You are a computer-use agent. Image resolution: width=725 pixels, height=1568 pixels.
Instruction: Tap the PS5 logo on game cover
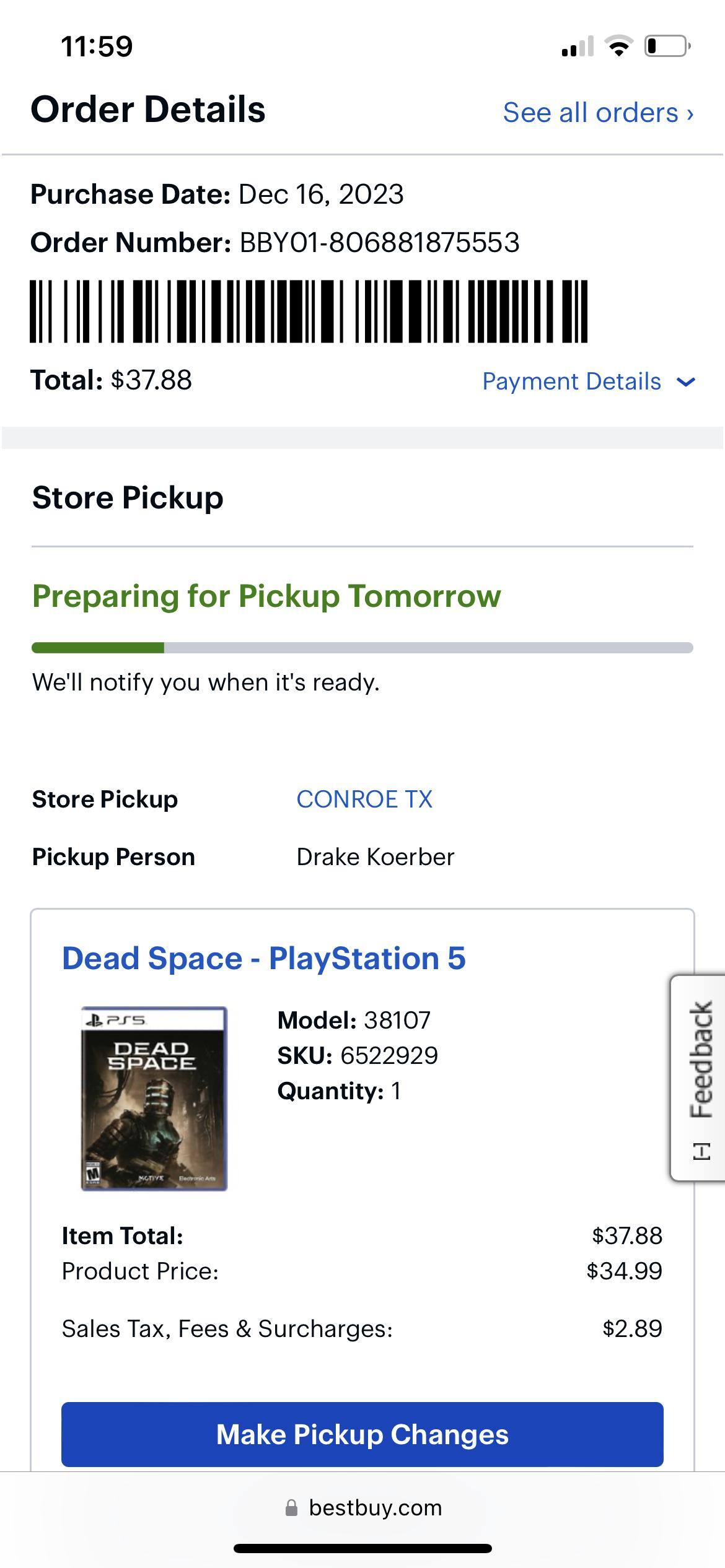tap(115, 1019)
